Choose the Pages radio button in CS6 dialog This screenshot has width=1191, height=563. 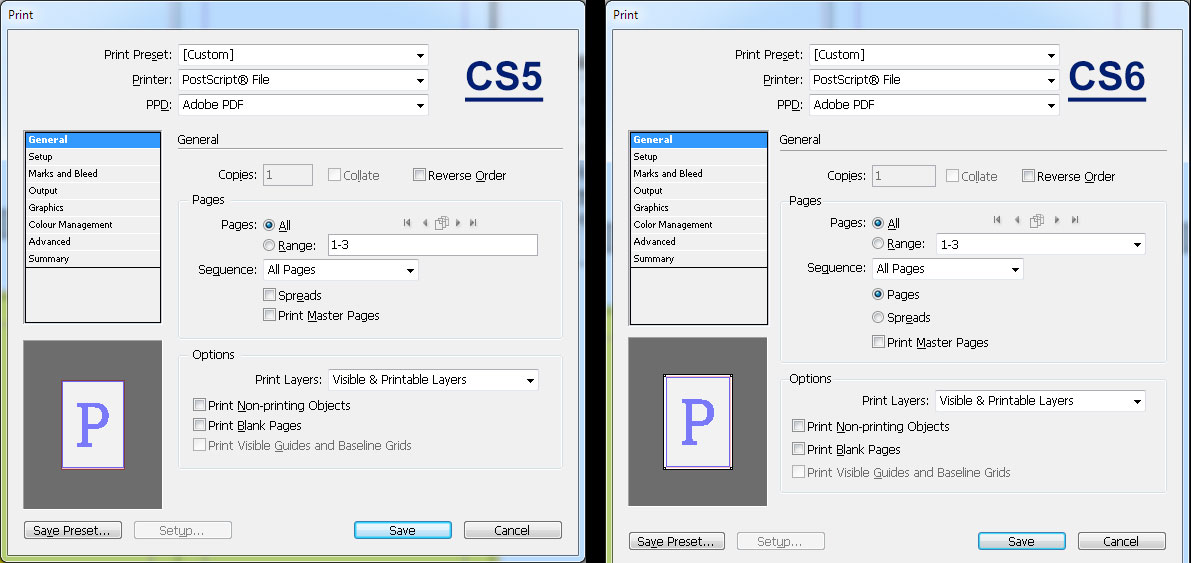(878, 294)
